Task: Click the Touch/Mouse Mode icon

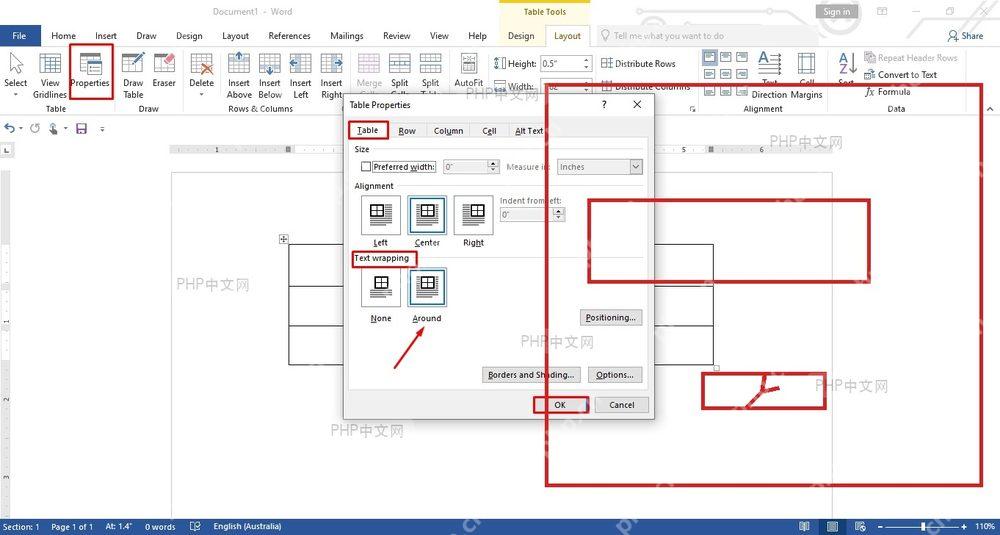Action: tap(54, 128)
